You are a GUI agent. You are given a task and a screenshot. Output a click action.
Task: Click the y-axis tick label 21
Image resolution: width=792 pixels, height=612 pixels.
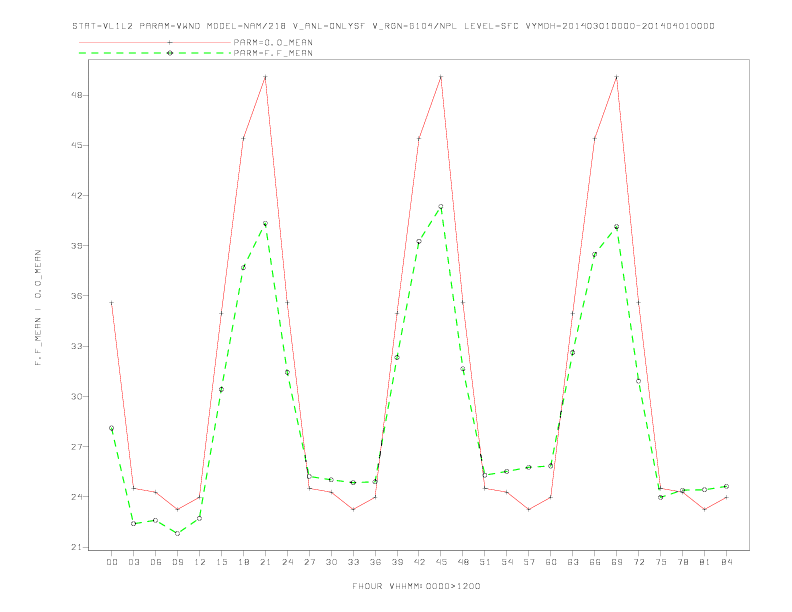pyautogui.click(x=76, y=547)
